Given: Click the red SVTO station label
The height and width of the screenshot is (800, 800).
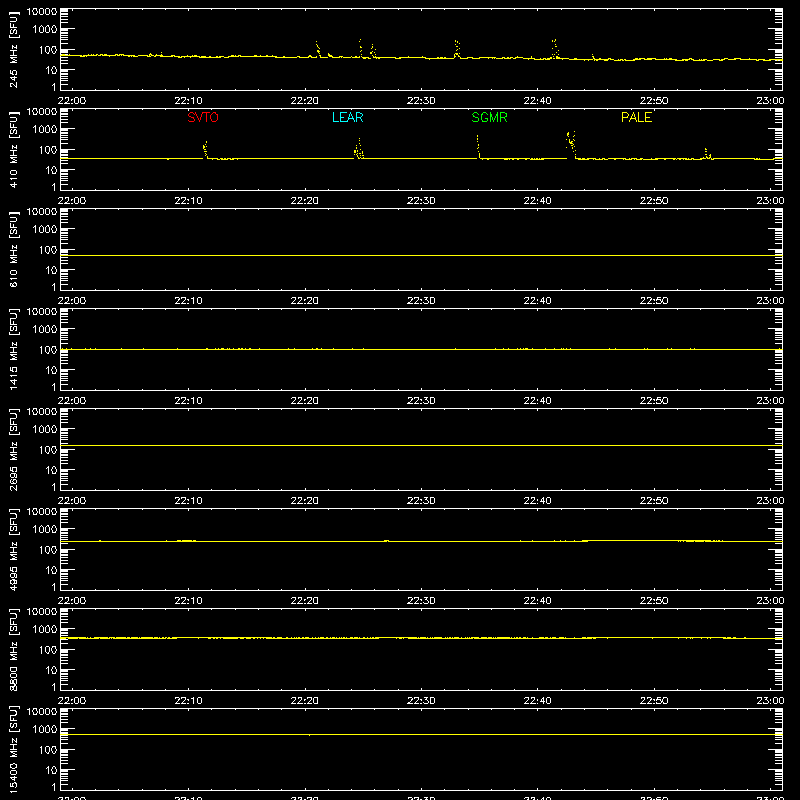Looking at the screenshot, I should click(203, 117).
